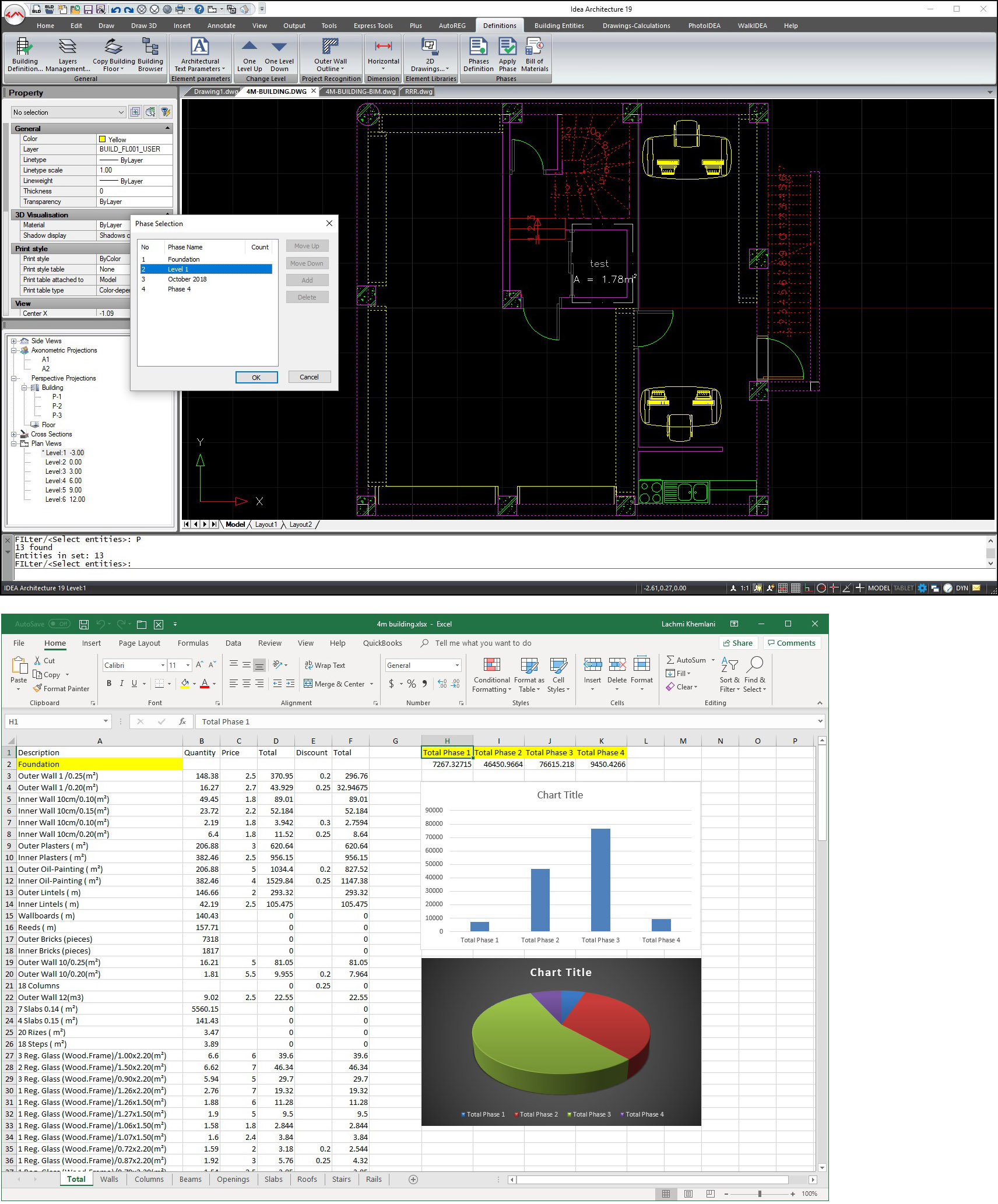The width and height of the screenshot is (998, 1204).
Task: Open Excel Page Layout tab
Action: point(139,643)
